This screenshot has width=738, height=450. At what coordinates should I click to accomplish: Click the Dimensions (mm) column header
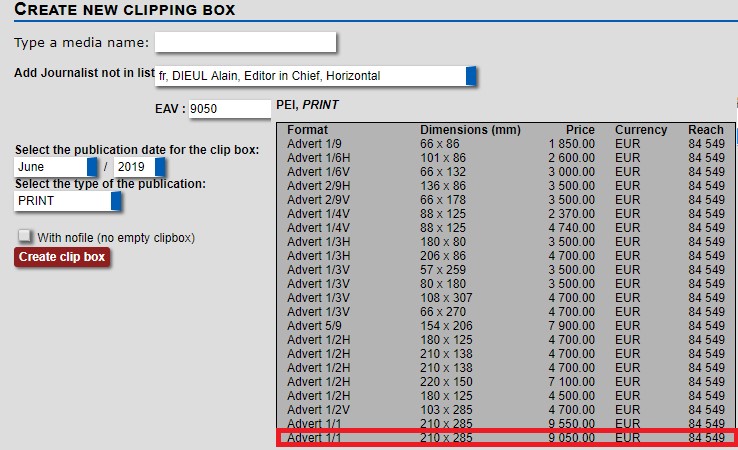point(470,130)
